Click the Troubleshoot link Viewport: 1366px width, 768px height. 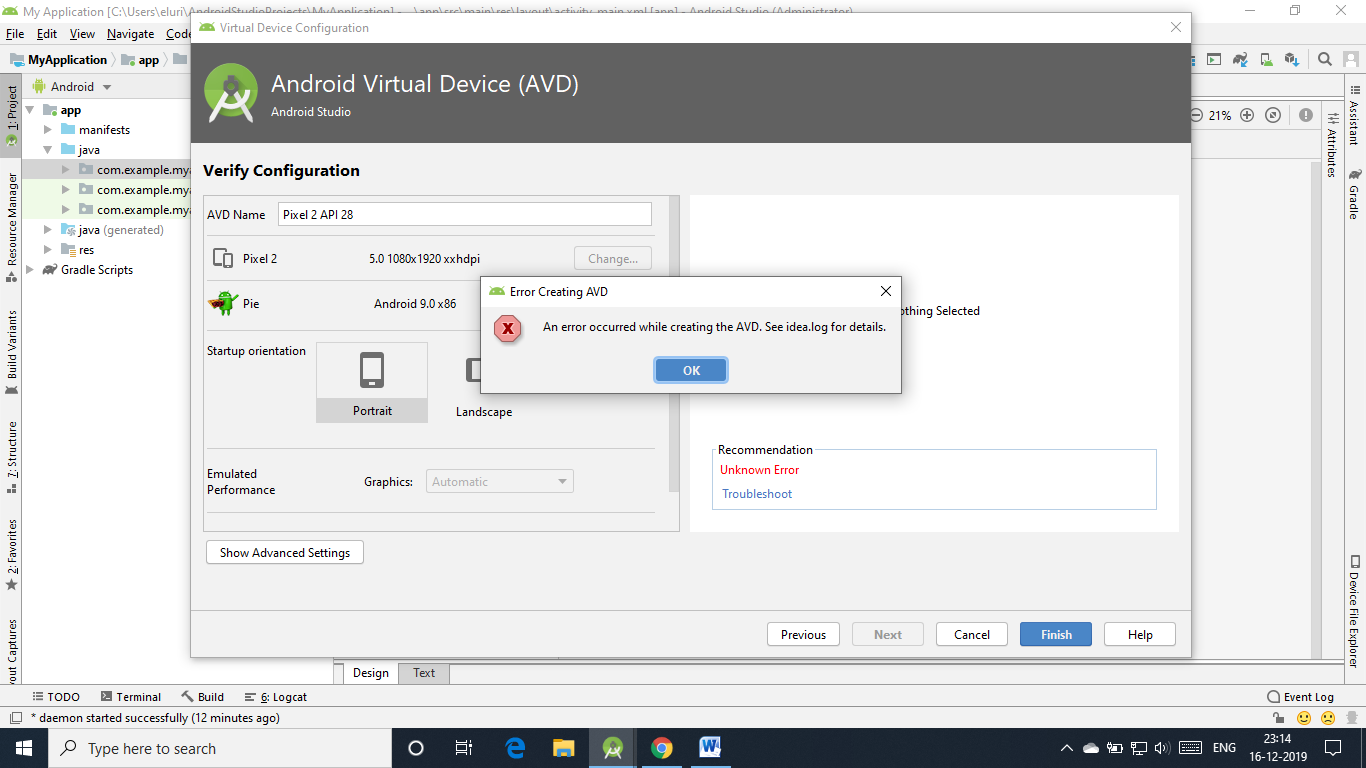click(757, 494)
